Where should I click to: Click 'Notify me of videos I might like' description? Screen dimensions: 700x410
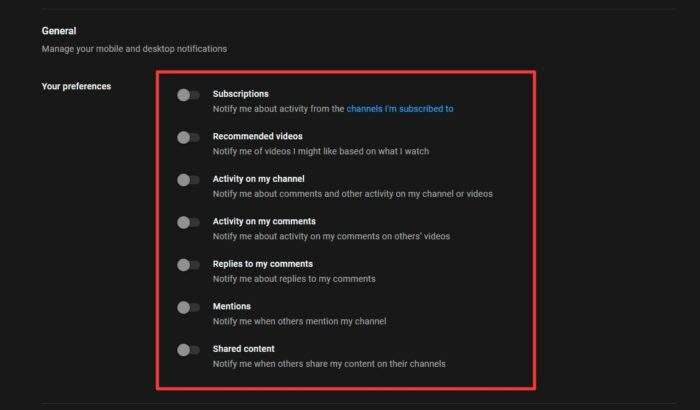click(x=321, y=151)
